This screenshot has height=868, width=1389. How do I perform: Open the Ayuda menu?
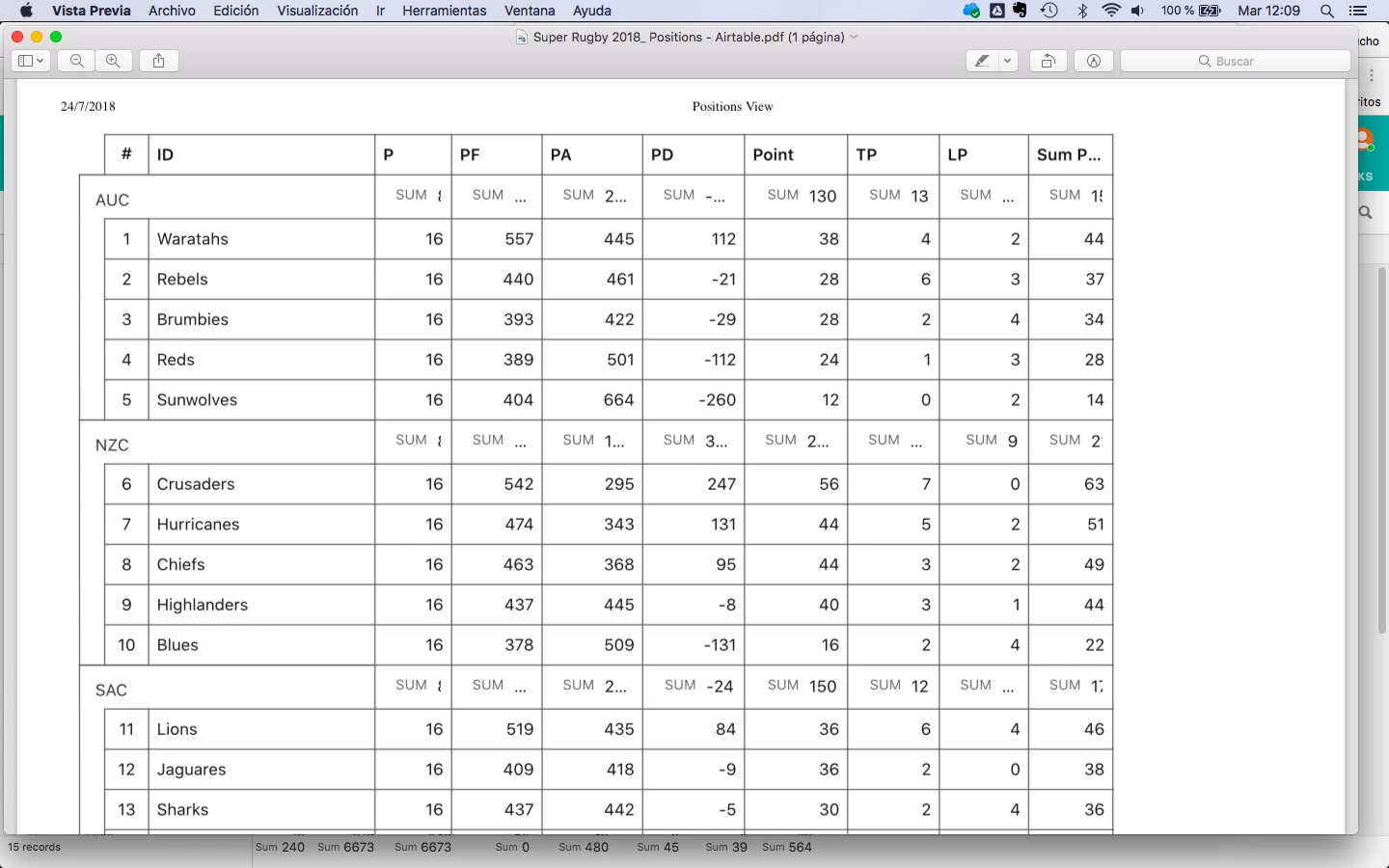pos(592,11)
